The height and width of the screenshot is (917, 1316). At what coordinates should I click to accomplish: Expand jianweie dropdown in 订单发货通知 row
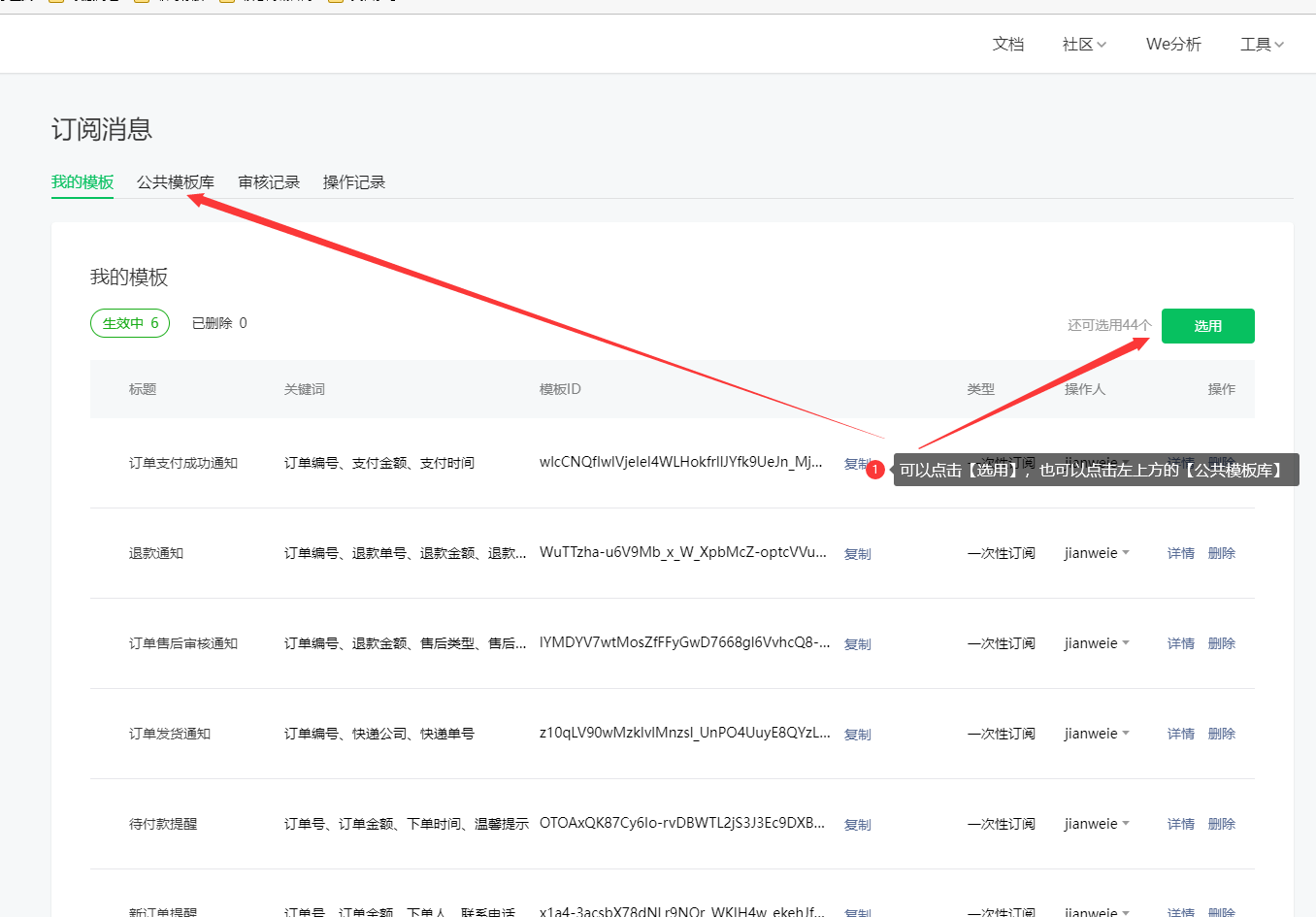click(x=1097, y=734)
